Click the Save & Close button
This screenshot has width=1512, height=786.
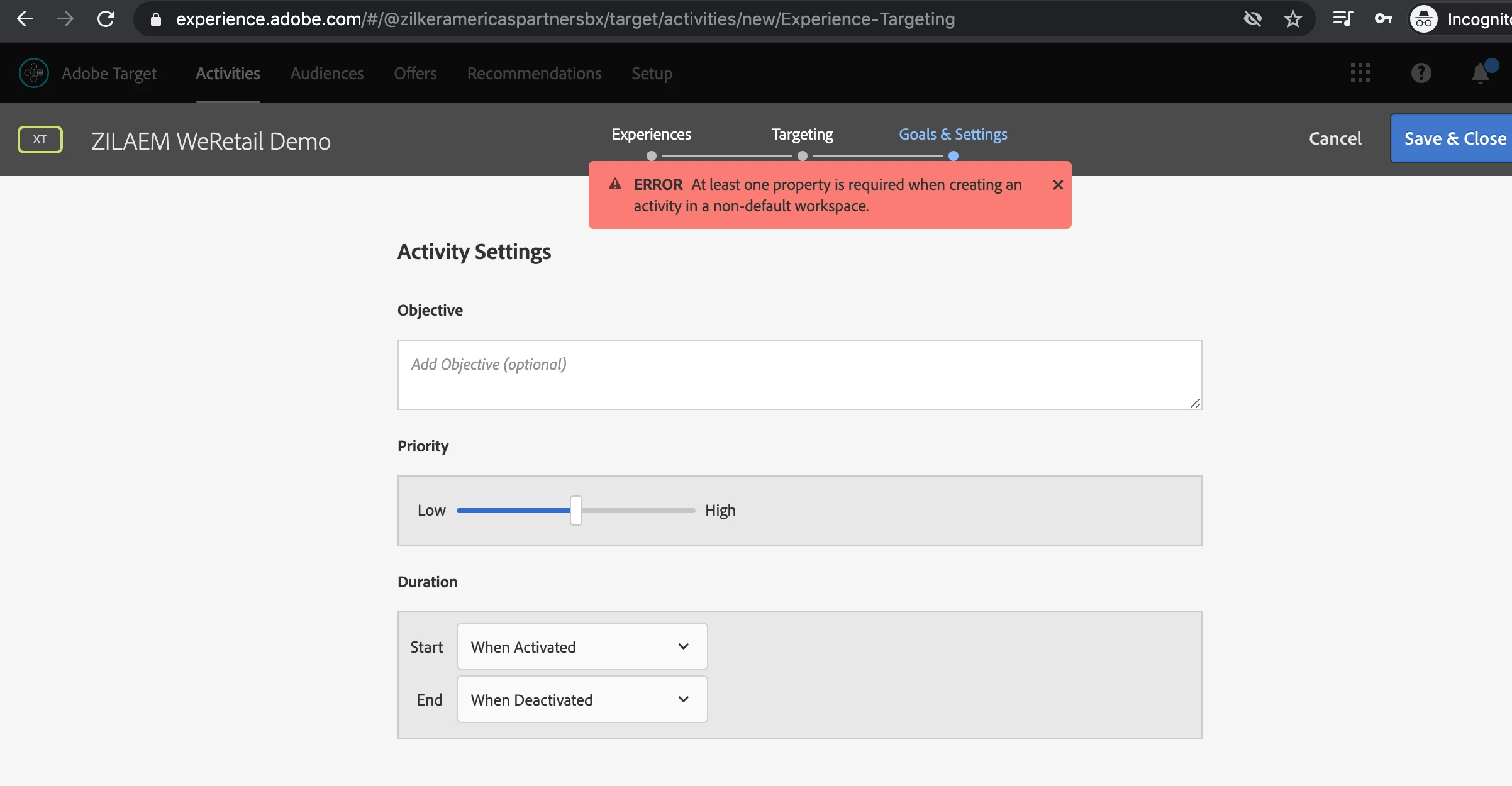point(1454,138)
